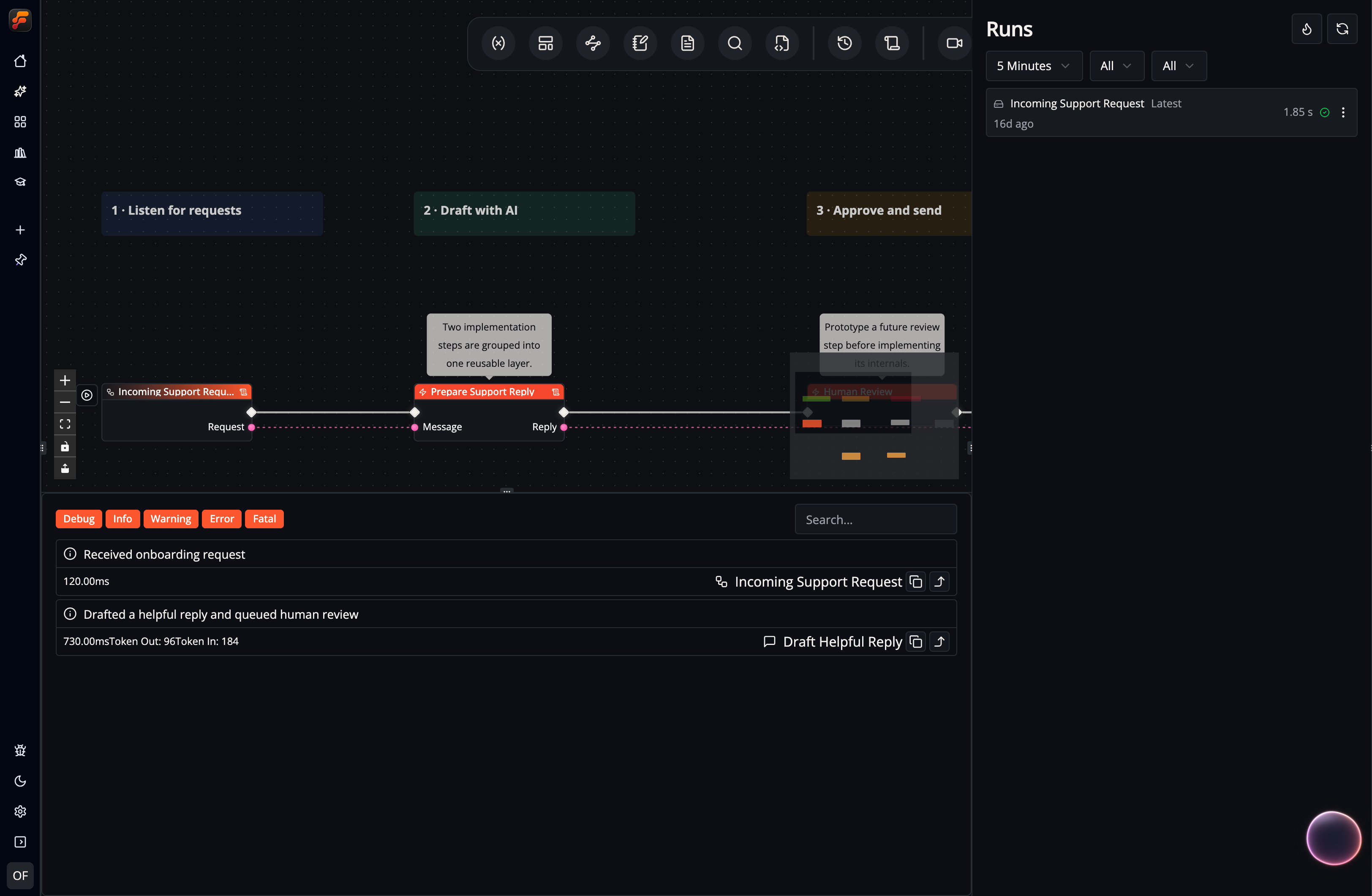
Task: Open the glowing assistant orb
Action: (x=1334, y=838)
